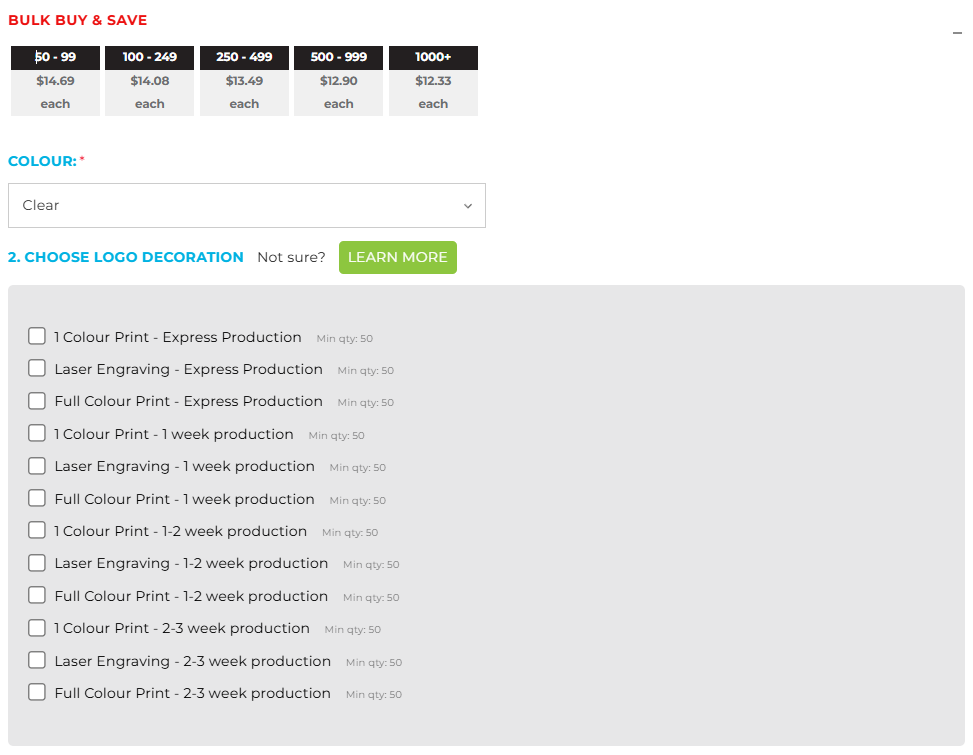Click the Learn More button
The image size is (973, 755).
pyautogui.click(x=398, y=257)
